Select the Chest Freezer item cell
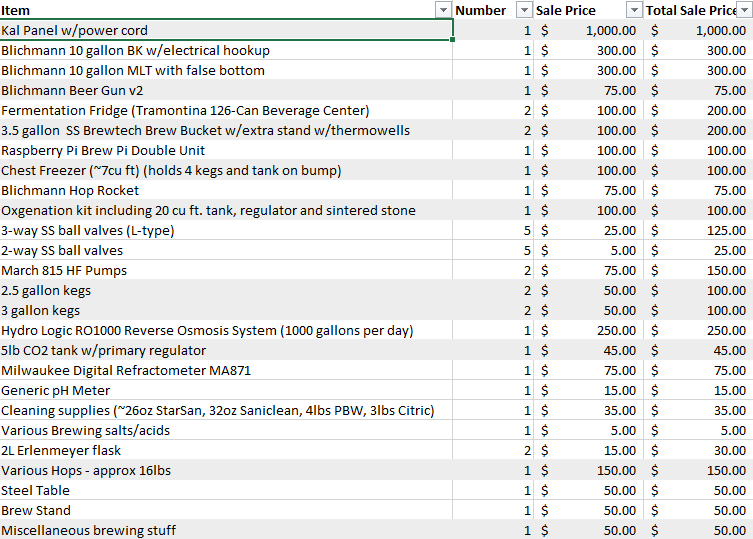 coord(226,170)
